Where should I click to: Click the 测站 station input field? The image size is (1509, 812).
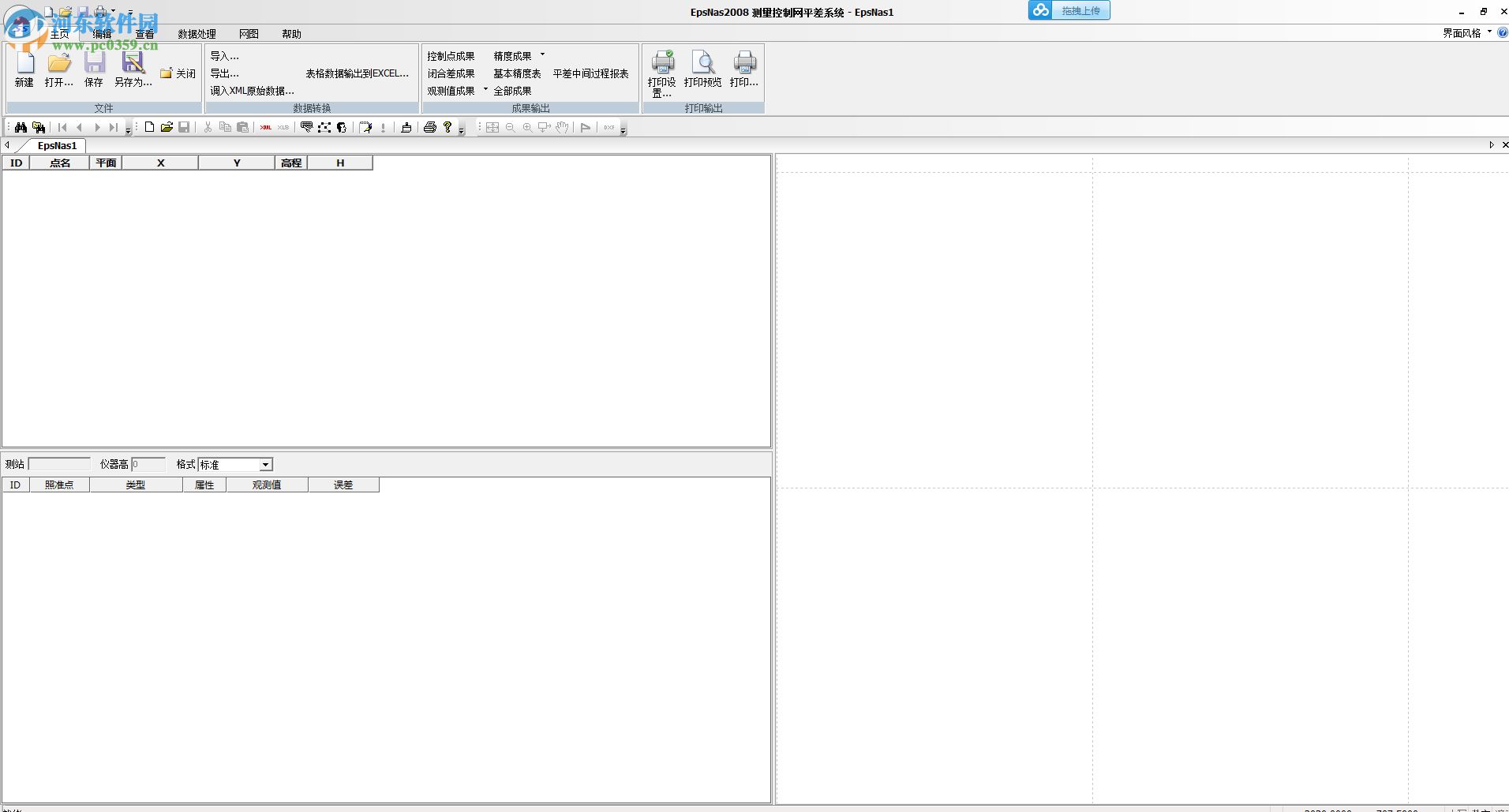(59, 465)
